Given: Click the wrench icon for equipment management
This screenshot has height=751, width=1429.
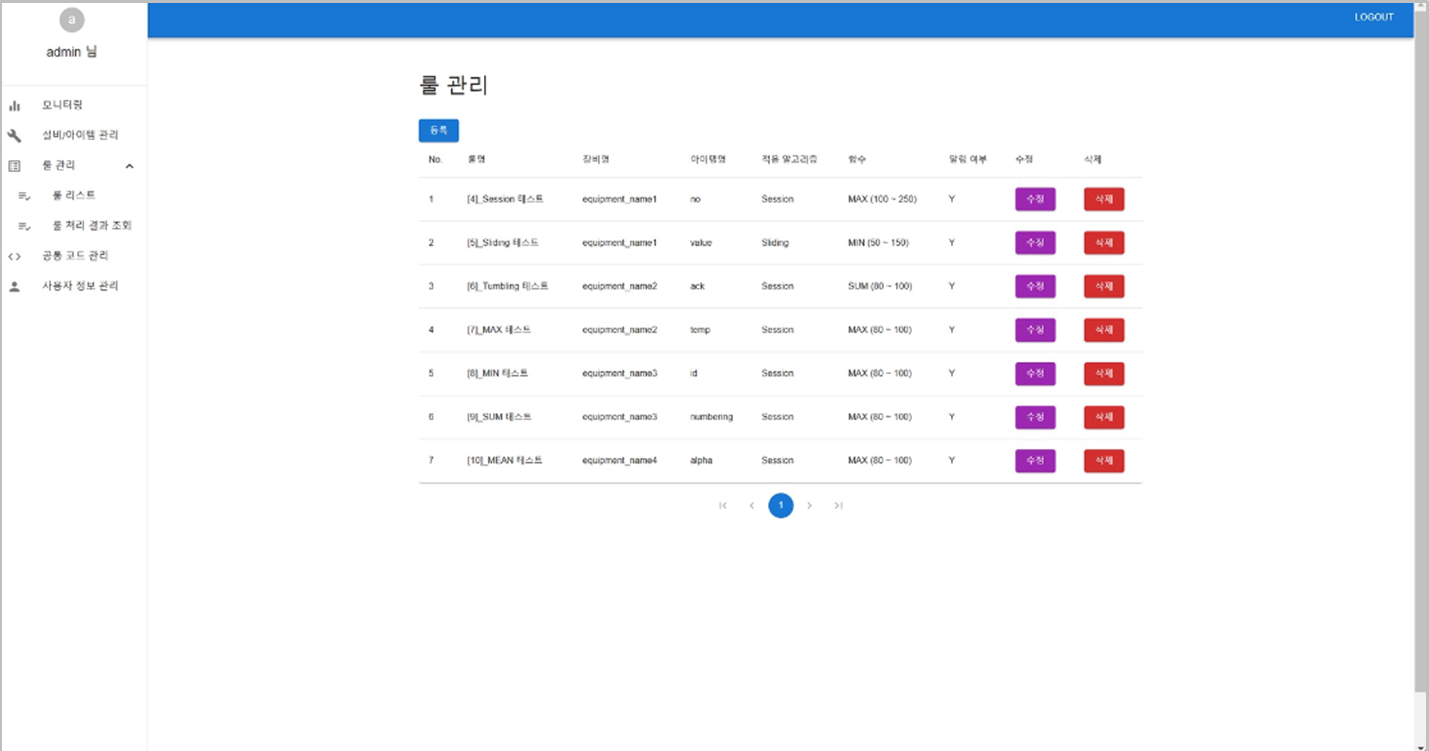Looking at the screenshot, I should (15, 135).
